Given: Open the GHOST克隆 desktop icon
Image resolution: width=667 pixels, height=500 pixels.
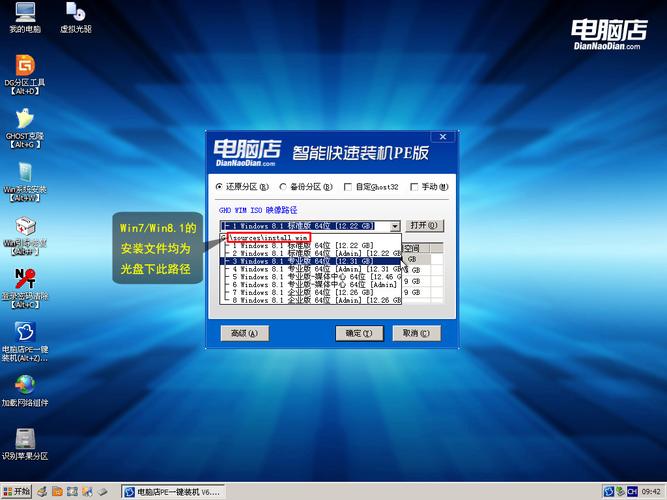Looking at the screenshot, I should [x=24, y=120].
